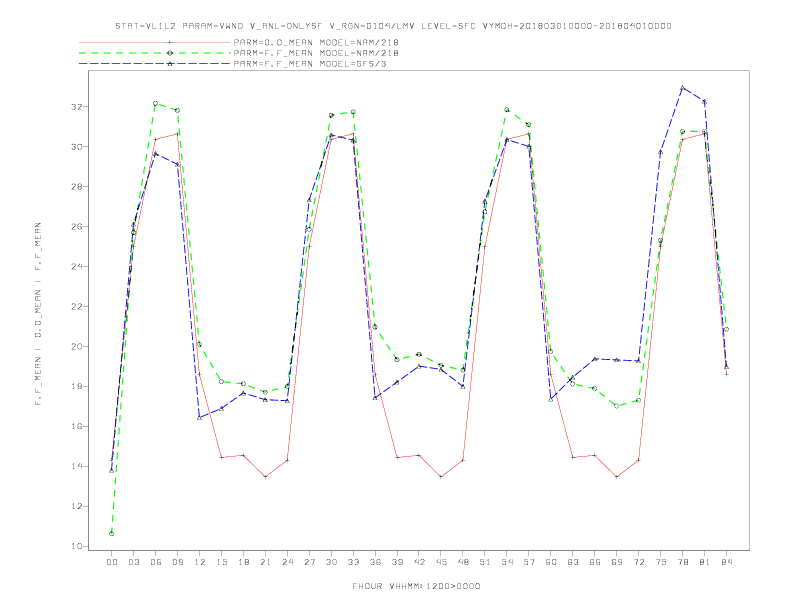Click x-axis tick label 00
Screen dimensions: 792x612
[112, 562]
